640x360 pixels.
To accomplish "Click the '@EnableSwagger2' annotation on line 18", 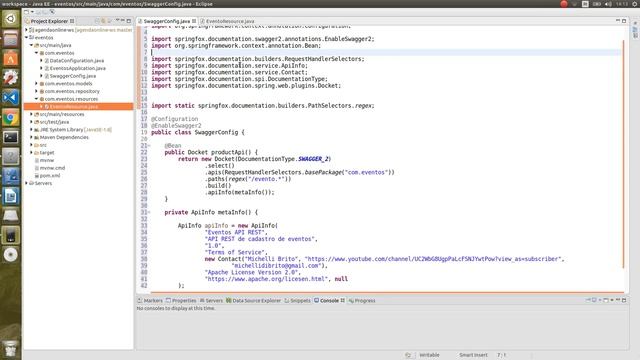I will (x=176, y=126).
